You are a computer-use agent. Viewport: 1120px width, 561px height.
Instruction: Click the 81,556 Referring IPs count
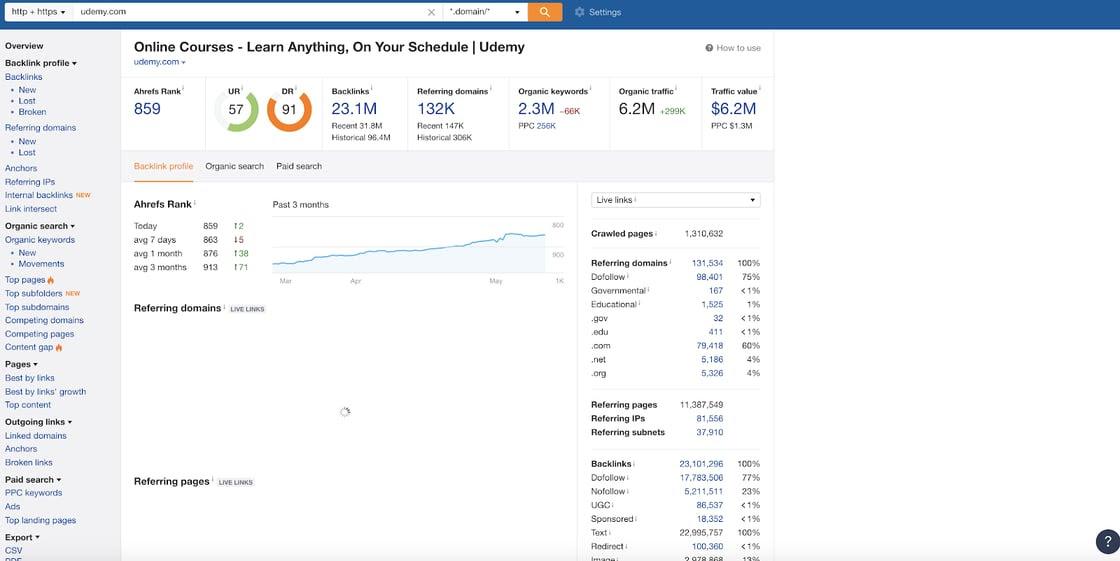pyautogui.click(x=709, y=419)
